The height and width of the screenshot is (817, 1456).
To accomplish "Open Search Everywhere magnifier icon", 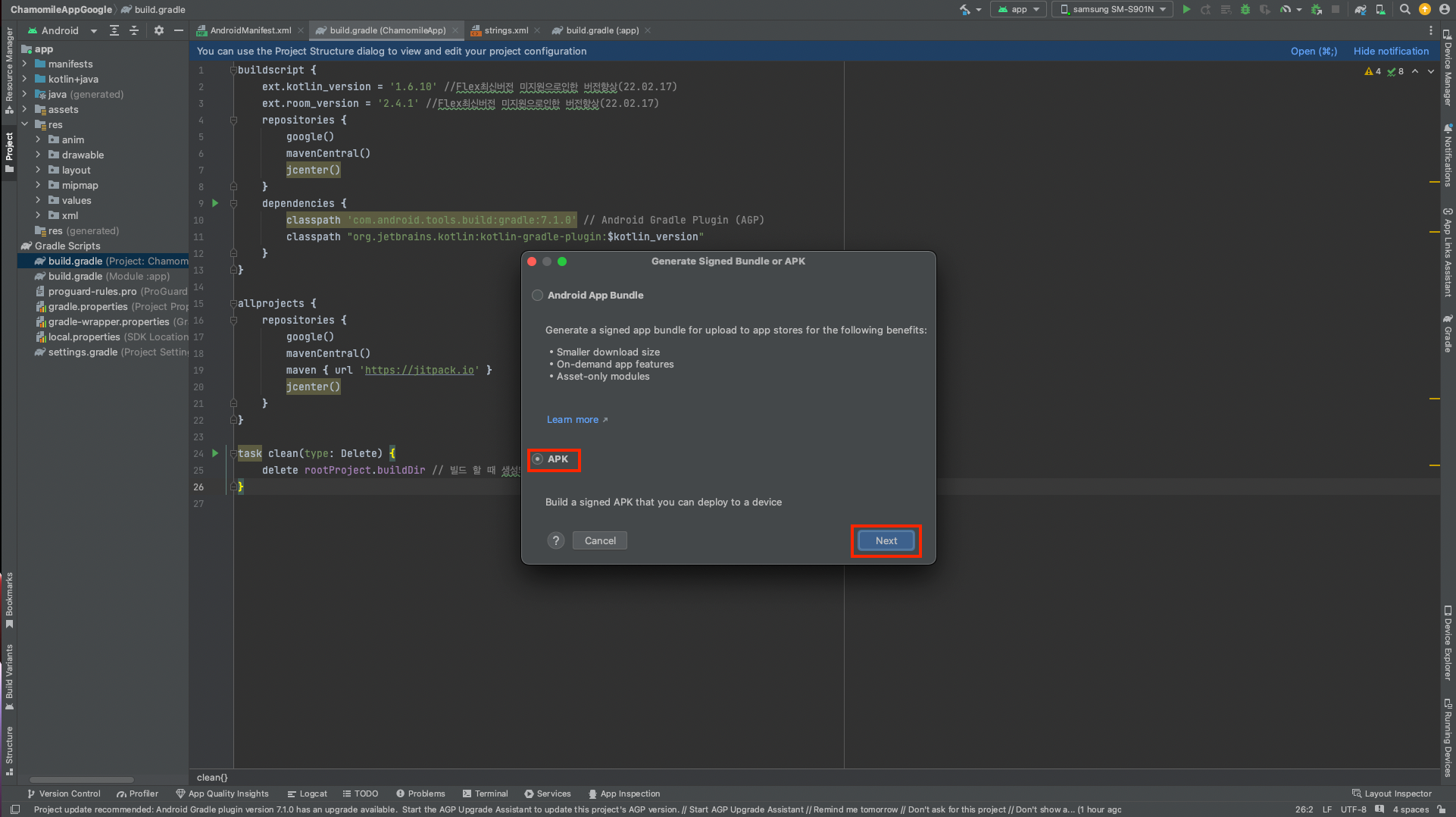I will [x=1405, y=9].
